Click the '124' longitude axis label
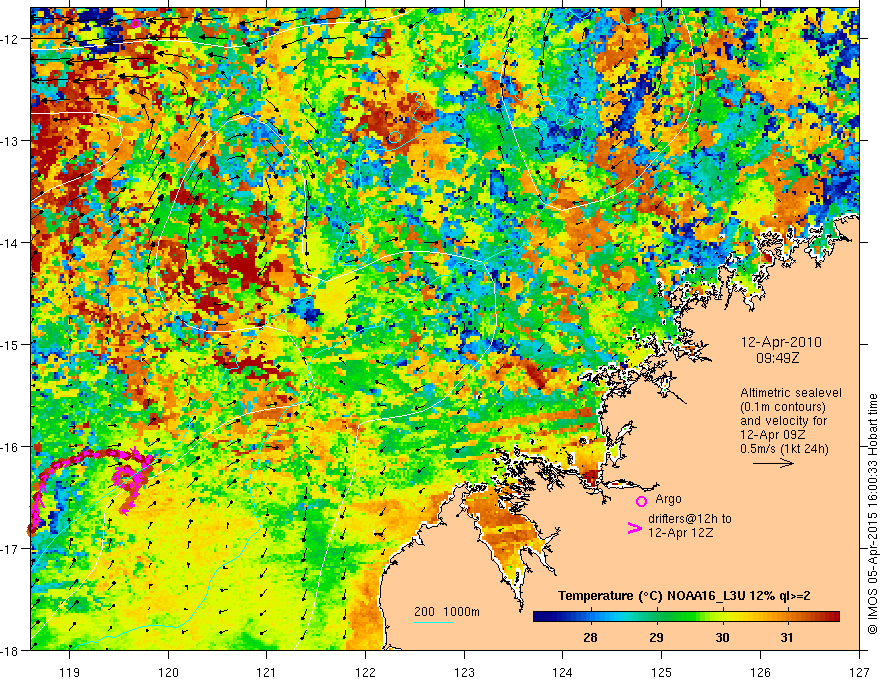The height and width of the screenshot is (680, 880). click(x=563, y=673)
